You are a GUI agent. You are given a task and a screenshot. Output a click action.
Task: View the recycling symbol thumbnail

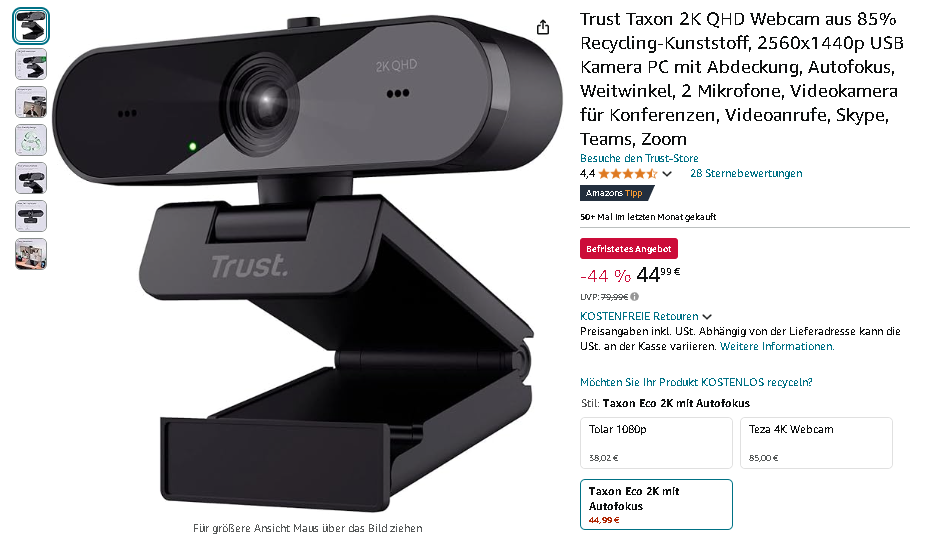point(31,140)
